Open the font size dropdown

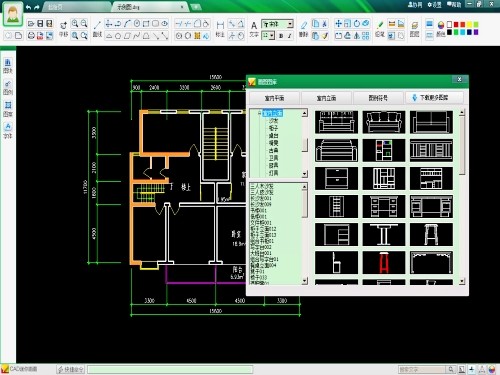[x=272, y=36]
